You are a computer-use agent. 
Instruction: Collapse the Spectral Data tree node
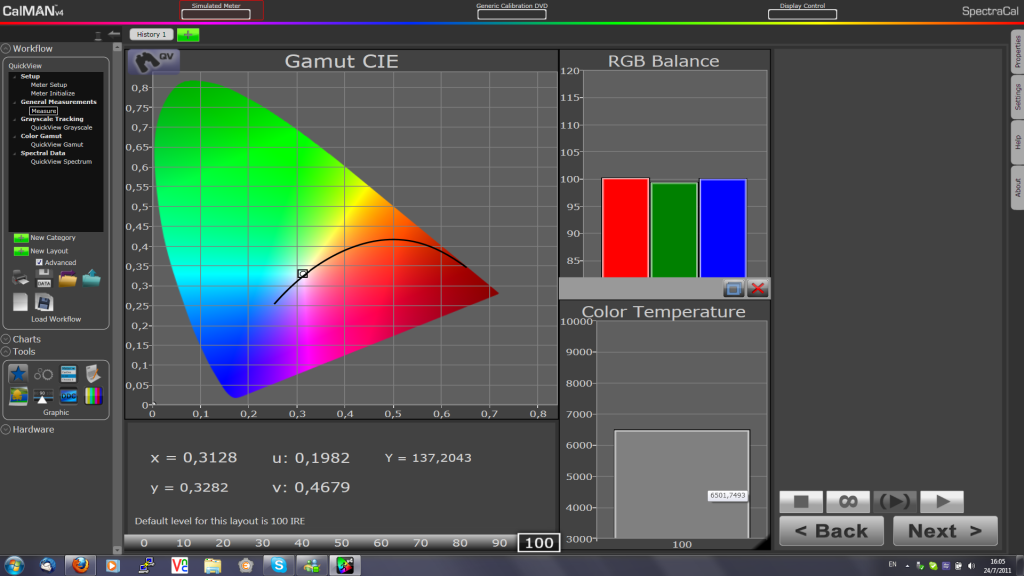click(x=15, y=153)
